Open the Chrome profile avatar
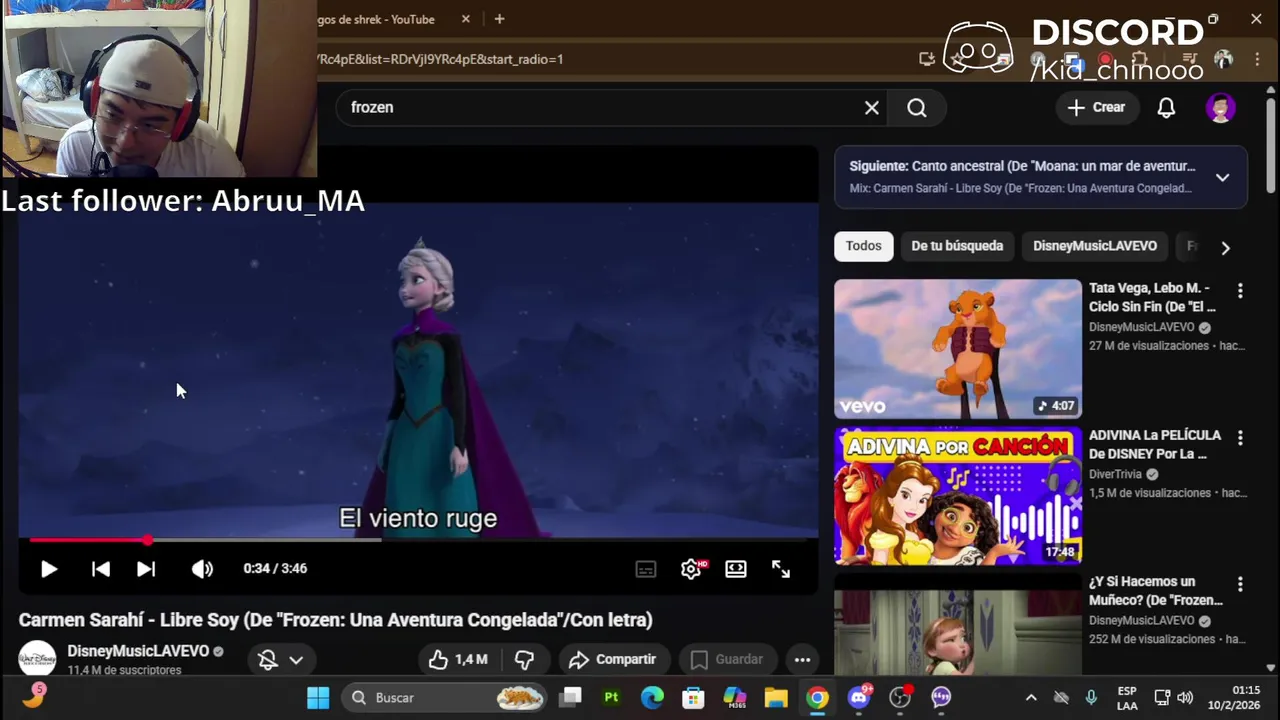 [1223, 59]
